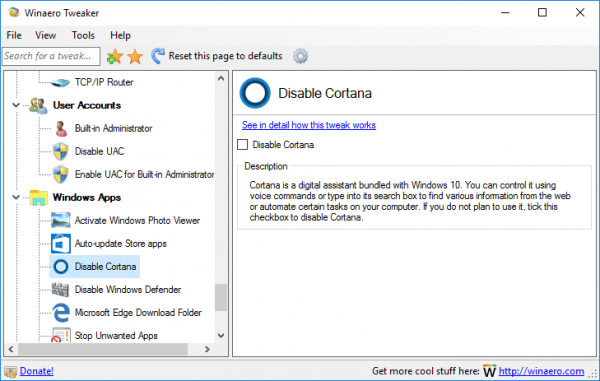Open 'See in detail how this tweak works' link
The height and width of the screenshot is (381, 600).
tap(309, 125)
